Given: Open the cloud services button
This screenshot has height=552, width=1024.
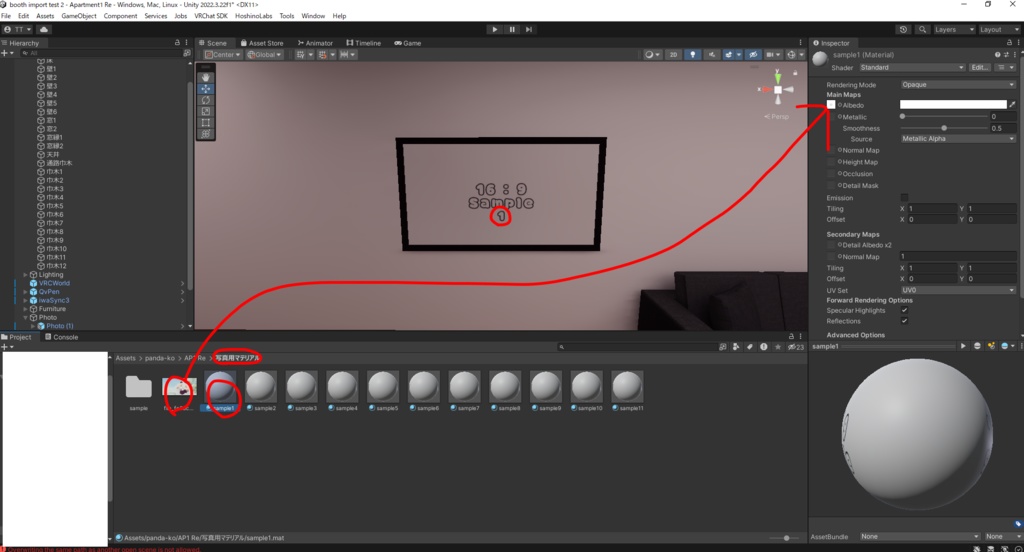Looking at the screenshot, I should click(44, 29).
